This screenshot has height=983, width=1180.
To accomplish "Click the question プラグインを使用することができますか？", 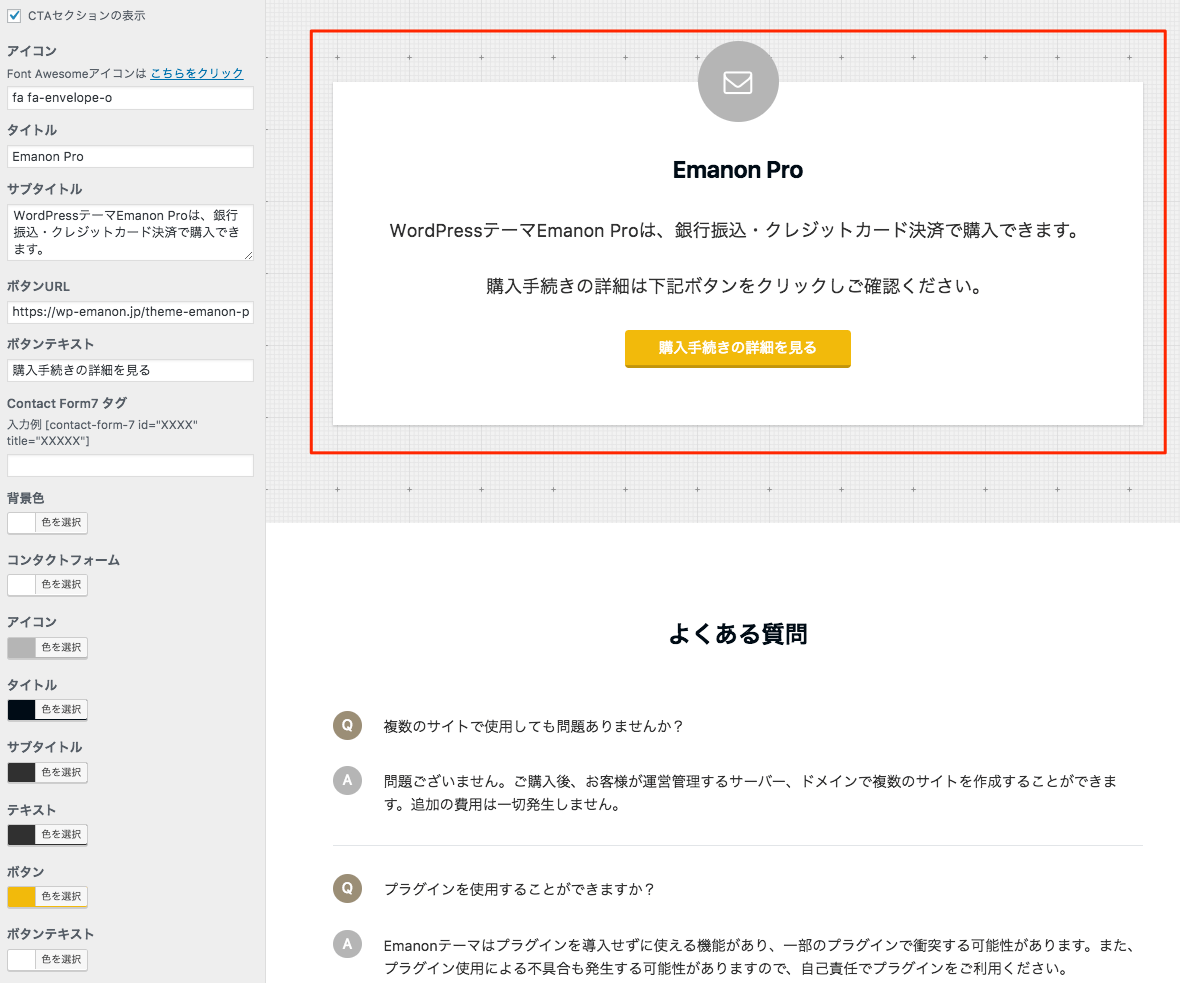I will pyautogui.click(x=519, y=890).
